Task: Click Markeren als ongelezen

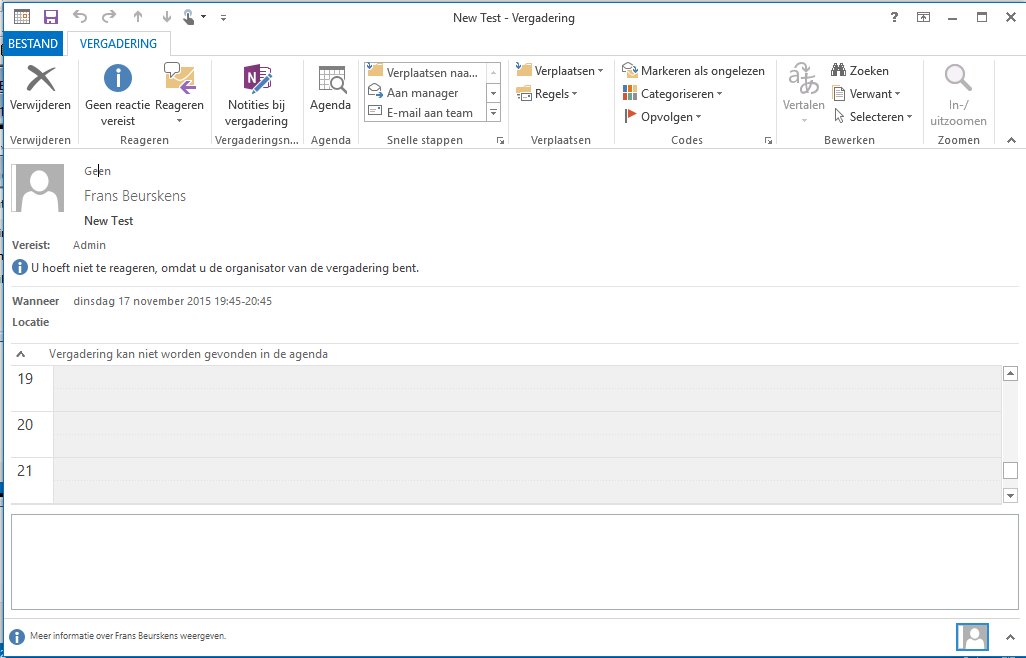Action: tap(693, 71)
